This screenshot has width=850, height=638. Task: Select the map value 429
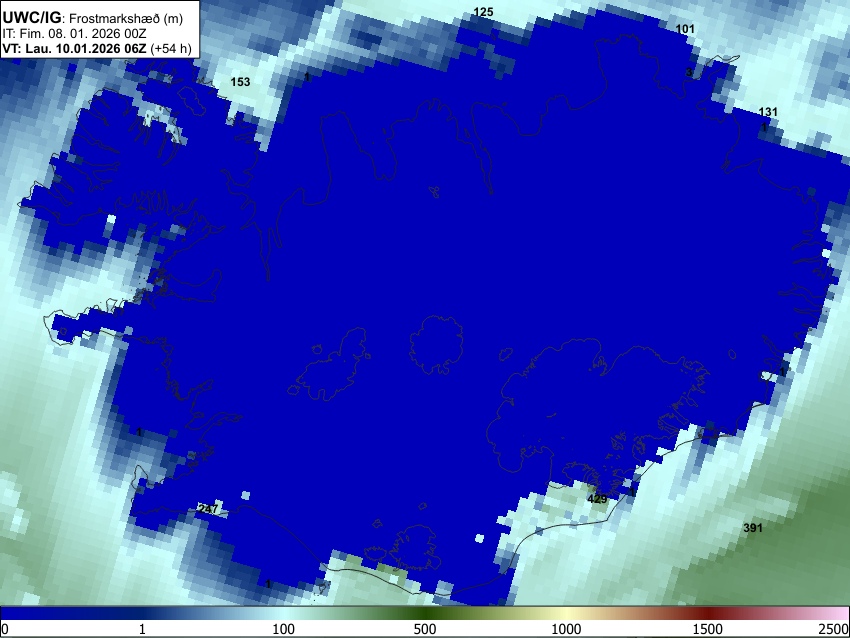(x=597, y=499)
